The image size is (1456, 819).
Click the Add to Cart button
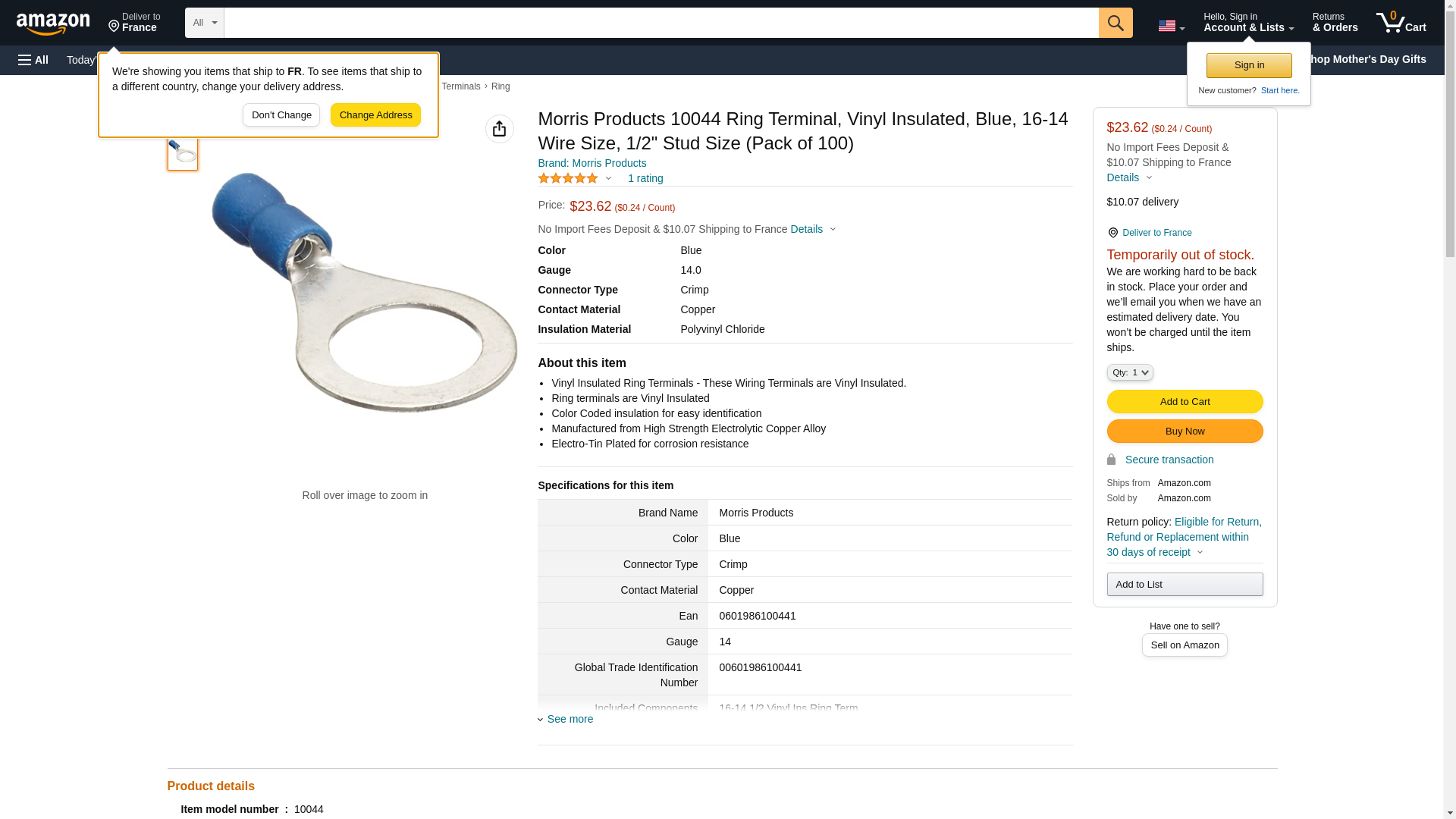(1184, 402)
